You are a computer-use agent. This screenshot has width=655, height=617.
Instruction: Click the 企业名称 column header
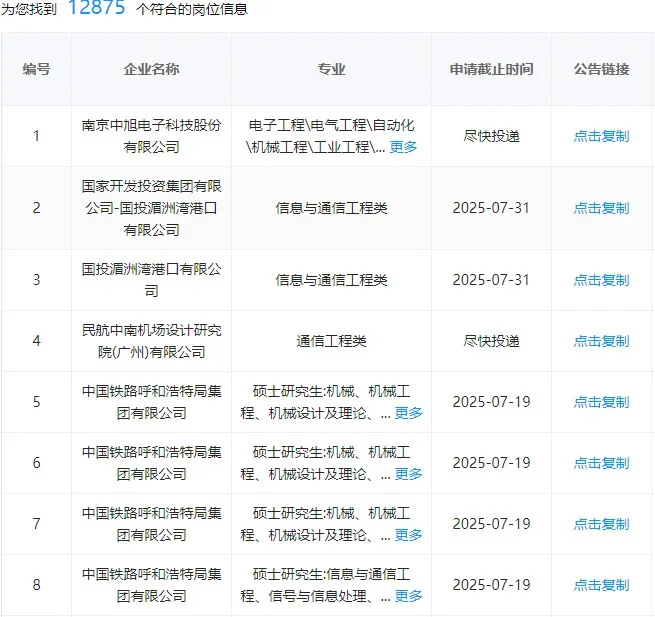(151, 69)
